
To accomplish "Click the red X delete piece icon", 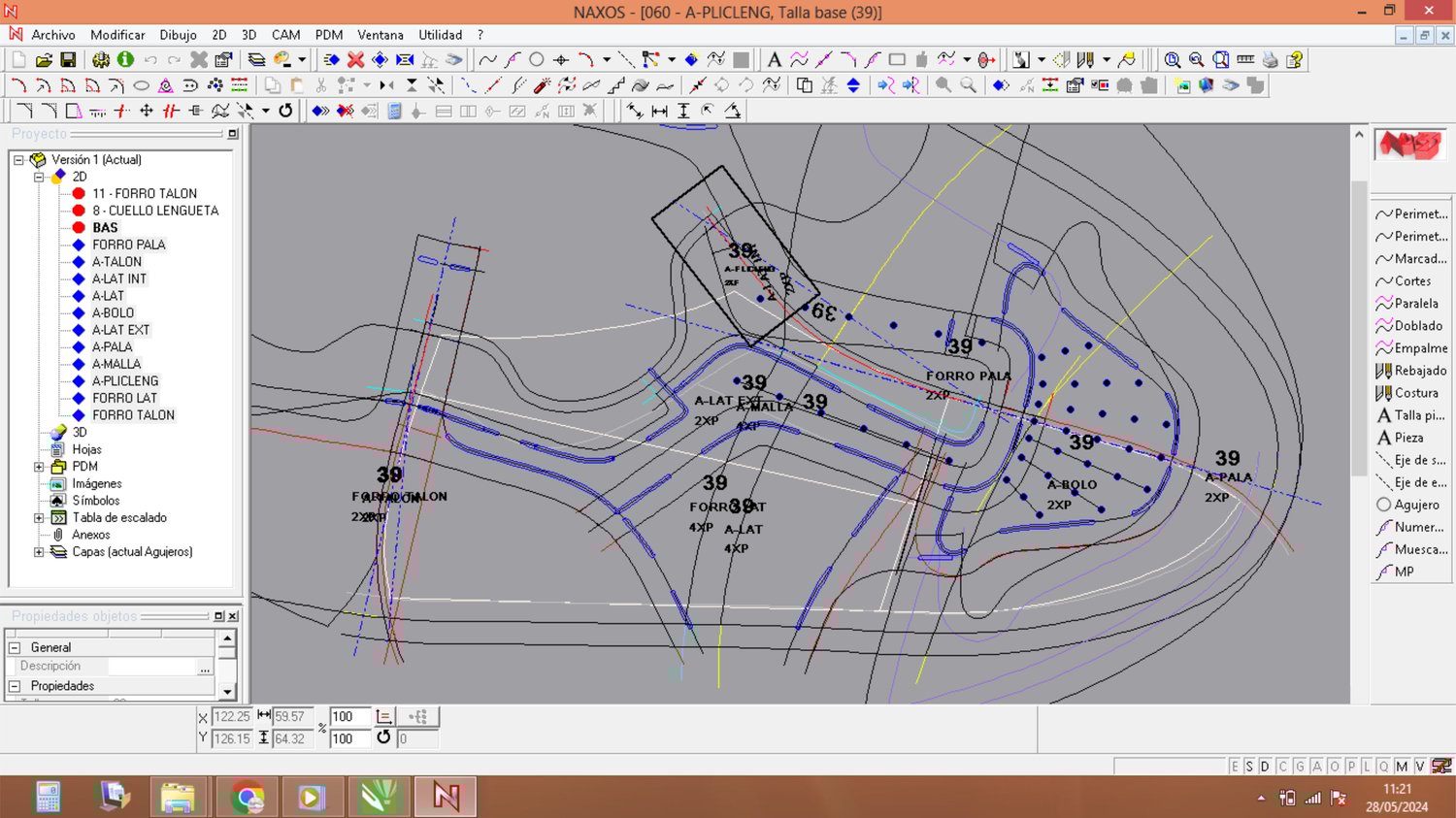I will coord(355,60).
